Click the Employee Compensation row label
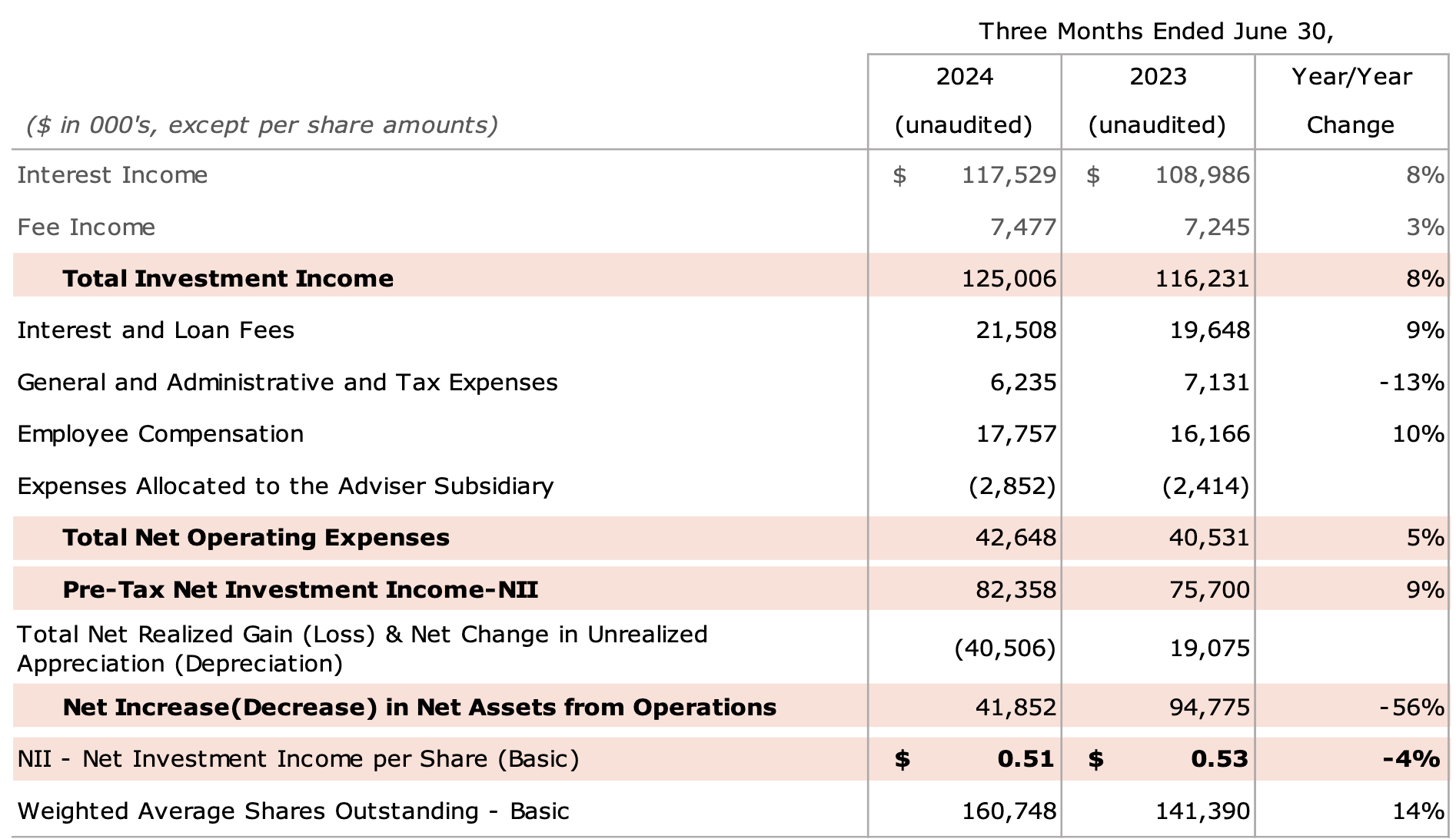The height and width of the screenshot is (839, 1456). tap(160, 433)
